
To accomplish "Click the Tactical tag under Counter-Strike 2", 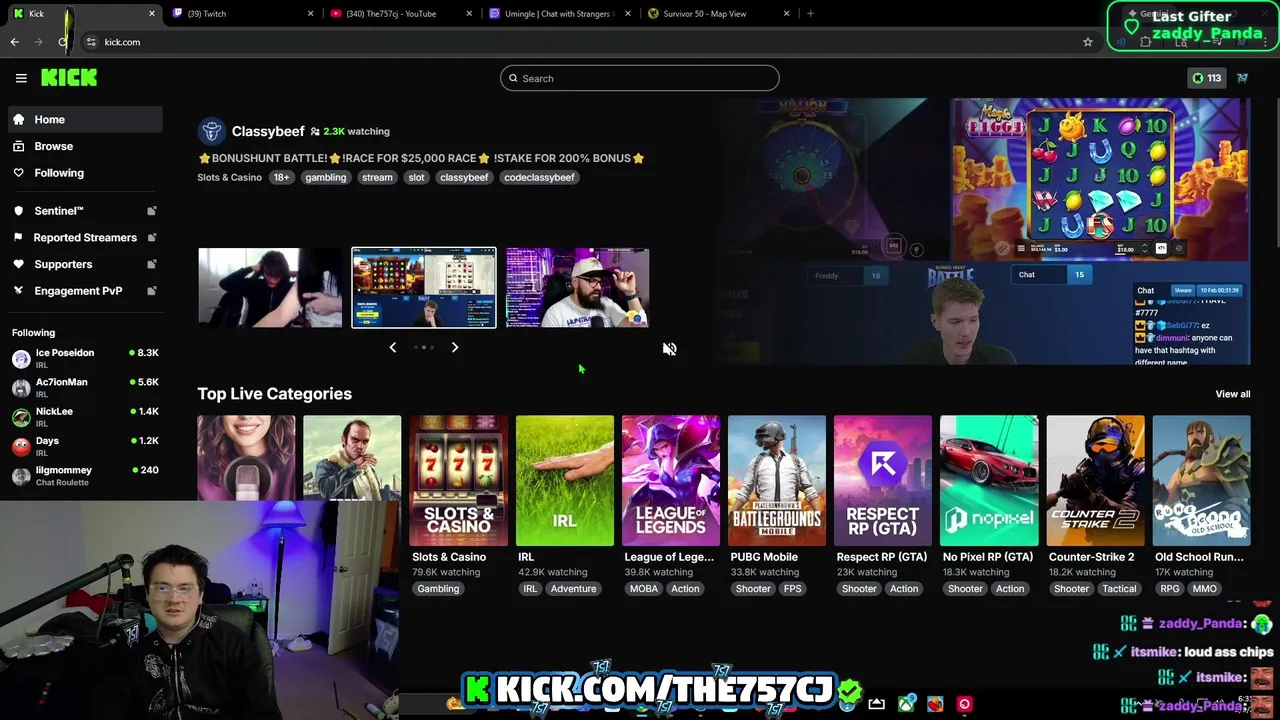I will pyautogui.click(x=1119, y=589).
